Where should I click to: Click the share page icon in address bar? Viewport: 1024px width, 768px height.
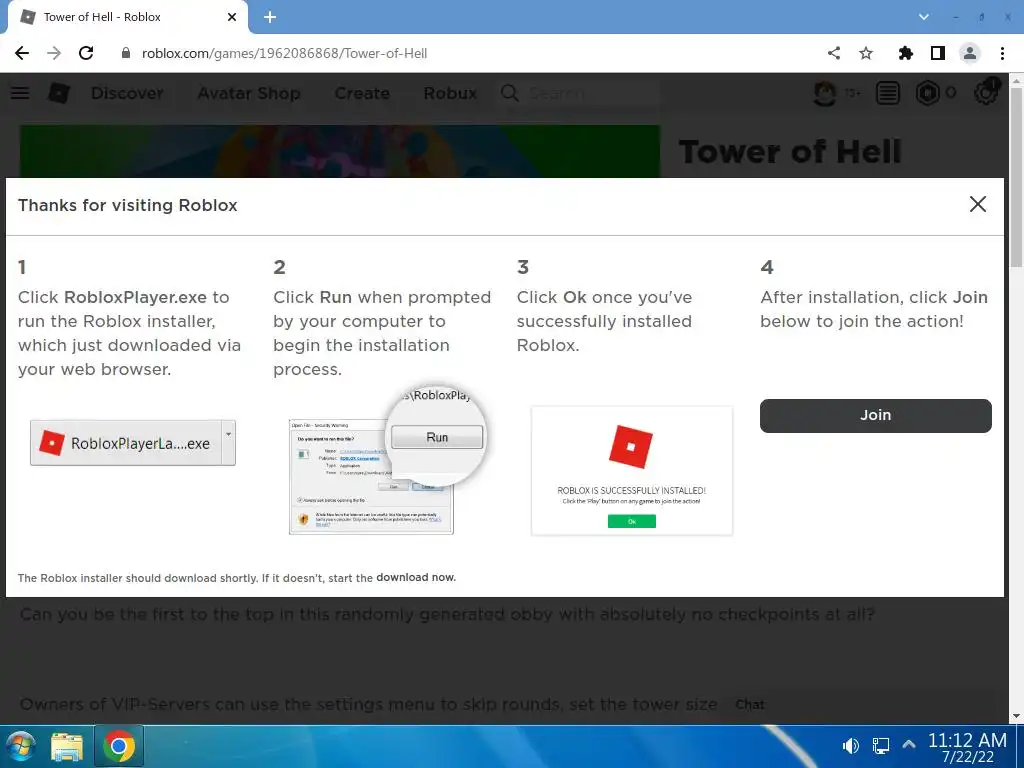coord(834,54)
